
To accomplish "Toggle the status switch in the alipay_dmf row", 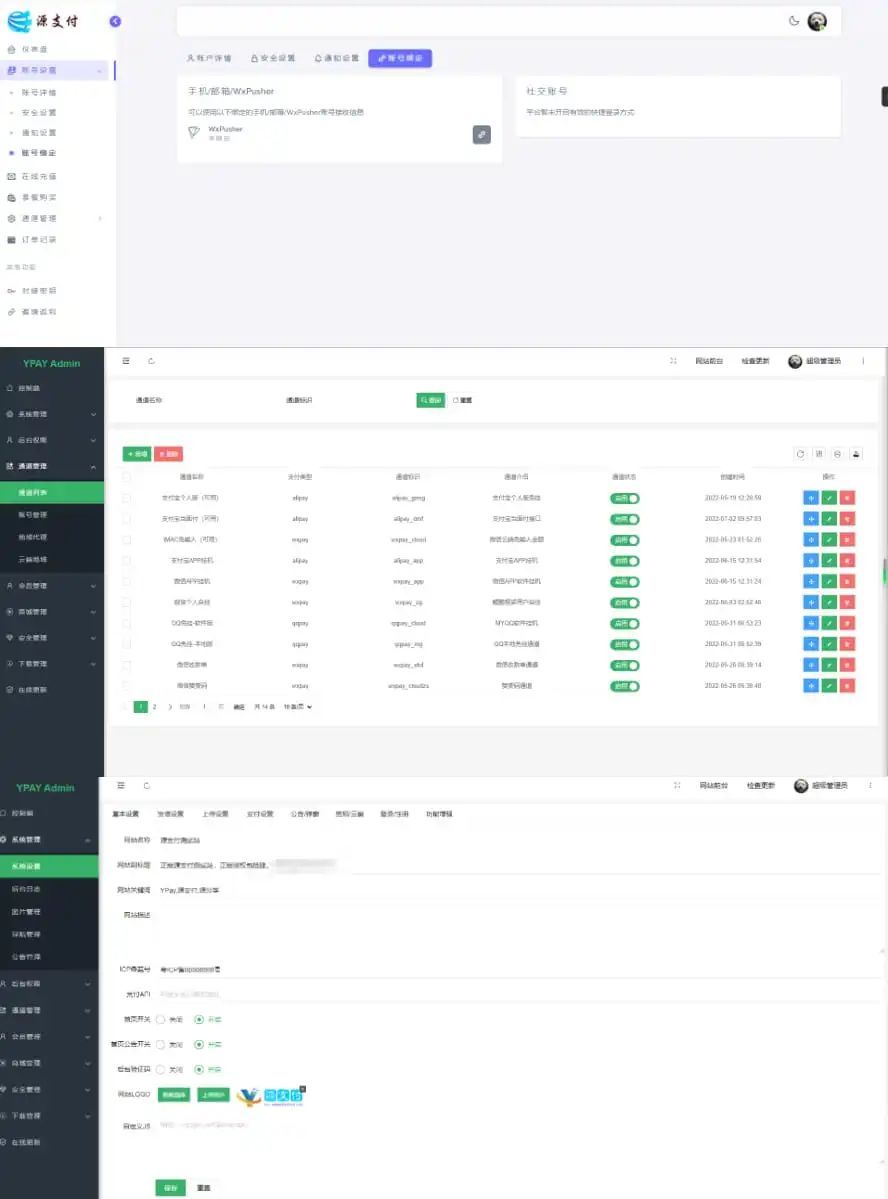I will tap(625, 519).
